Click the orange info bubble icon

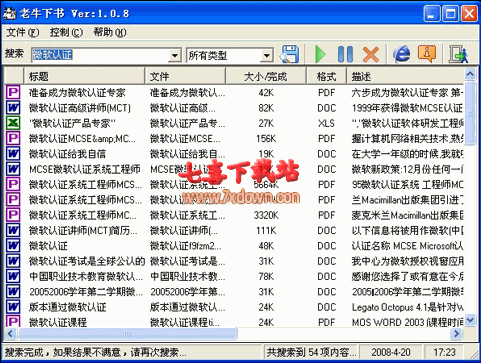[x=427, y=54]
